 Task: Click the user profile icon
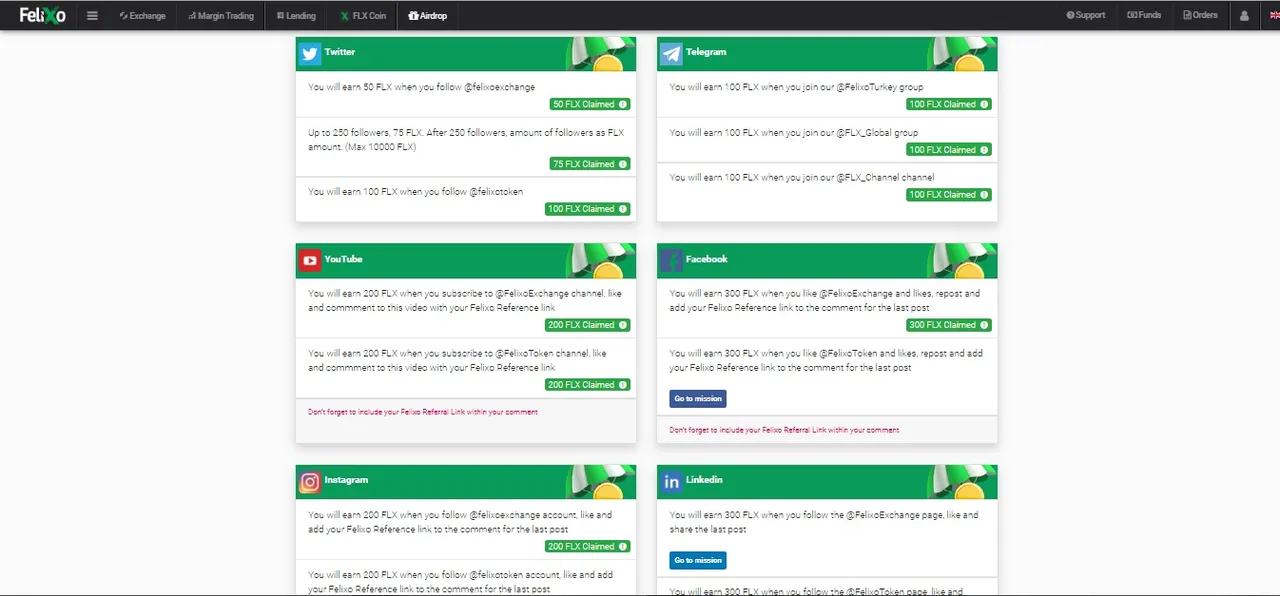click(x=1244, y=16)
